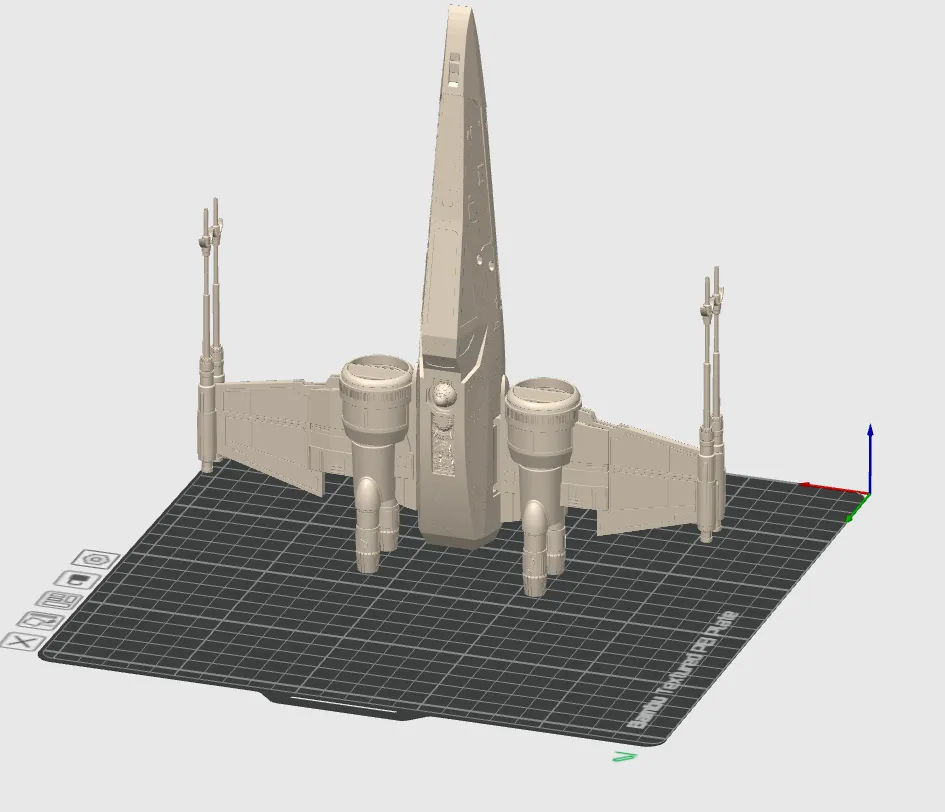
Task: Click the arrange objects on plate icon
Action: (x=58, y=600)
